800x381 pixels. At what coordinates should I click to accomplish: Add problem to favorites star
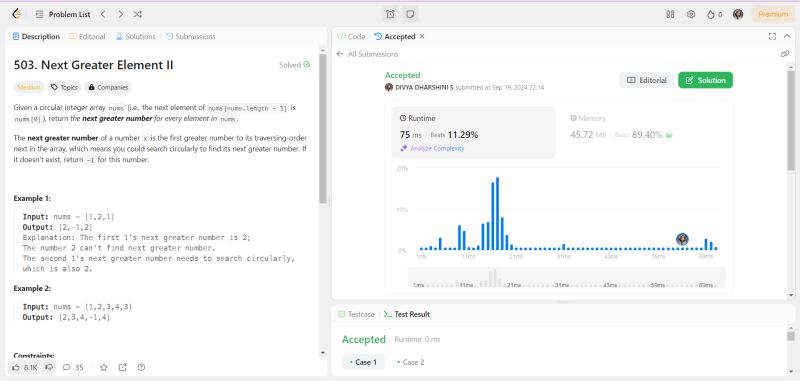click(104, 367)
